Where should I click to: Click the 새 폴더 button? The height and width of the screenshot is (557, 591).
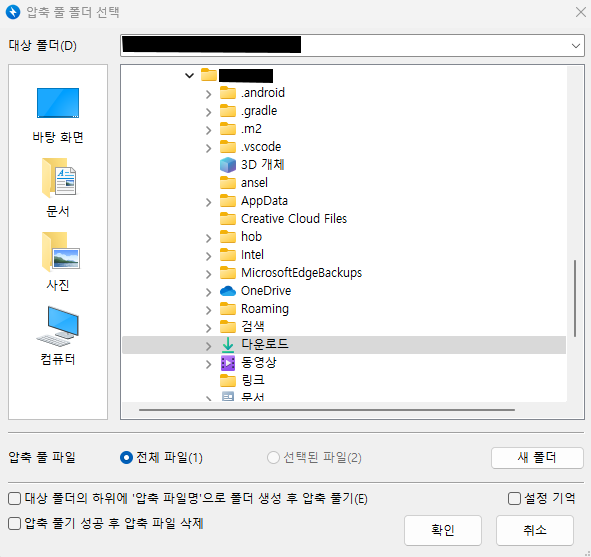coord(537,458)
